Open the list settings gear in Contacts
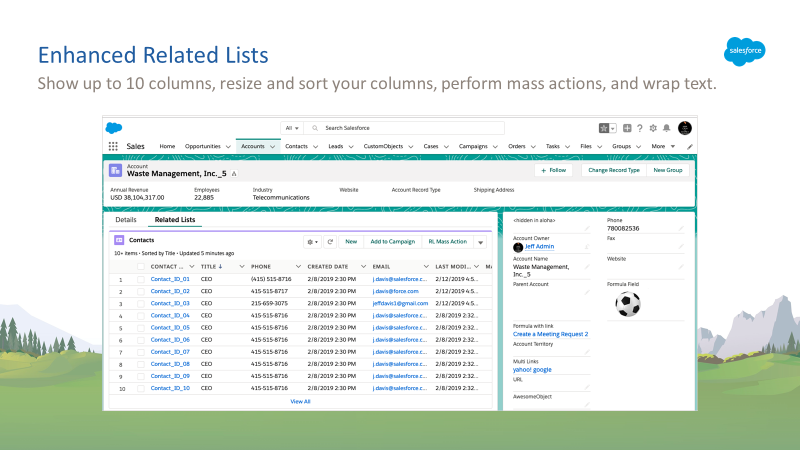Screen dimensions: 800x450 (x=312, y=242)
